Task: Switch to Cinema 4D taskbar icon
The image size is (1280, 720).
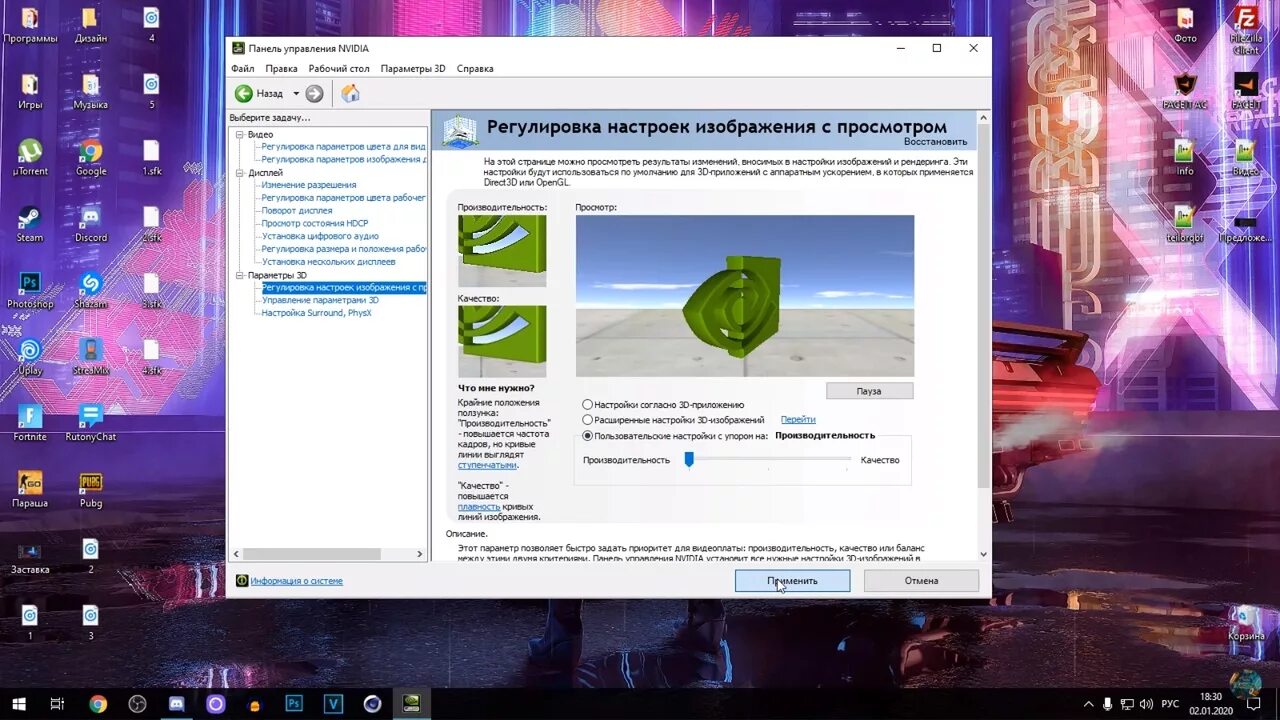Action: click(x=373, y=704)
